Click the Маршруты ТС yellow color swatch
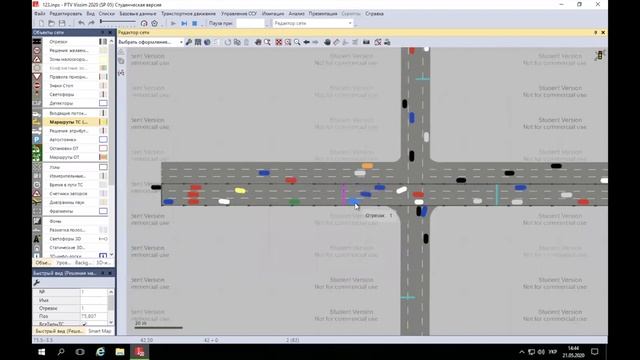 point(103,122)
